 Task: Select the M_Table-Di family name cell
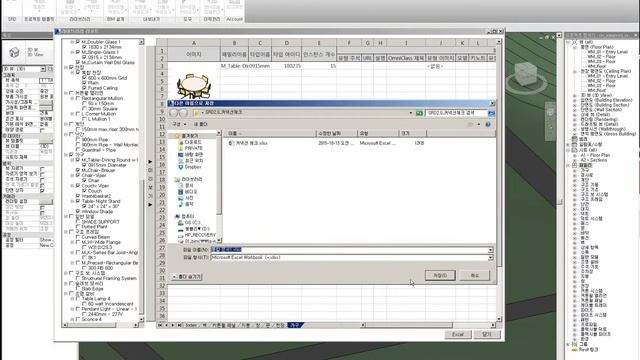click(x=234, y=66)
